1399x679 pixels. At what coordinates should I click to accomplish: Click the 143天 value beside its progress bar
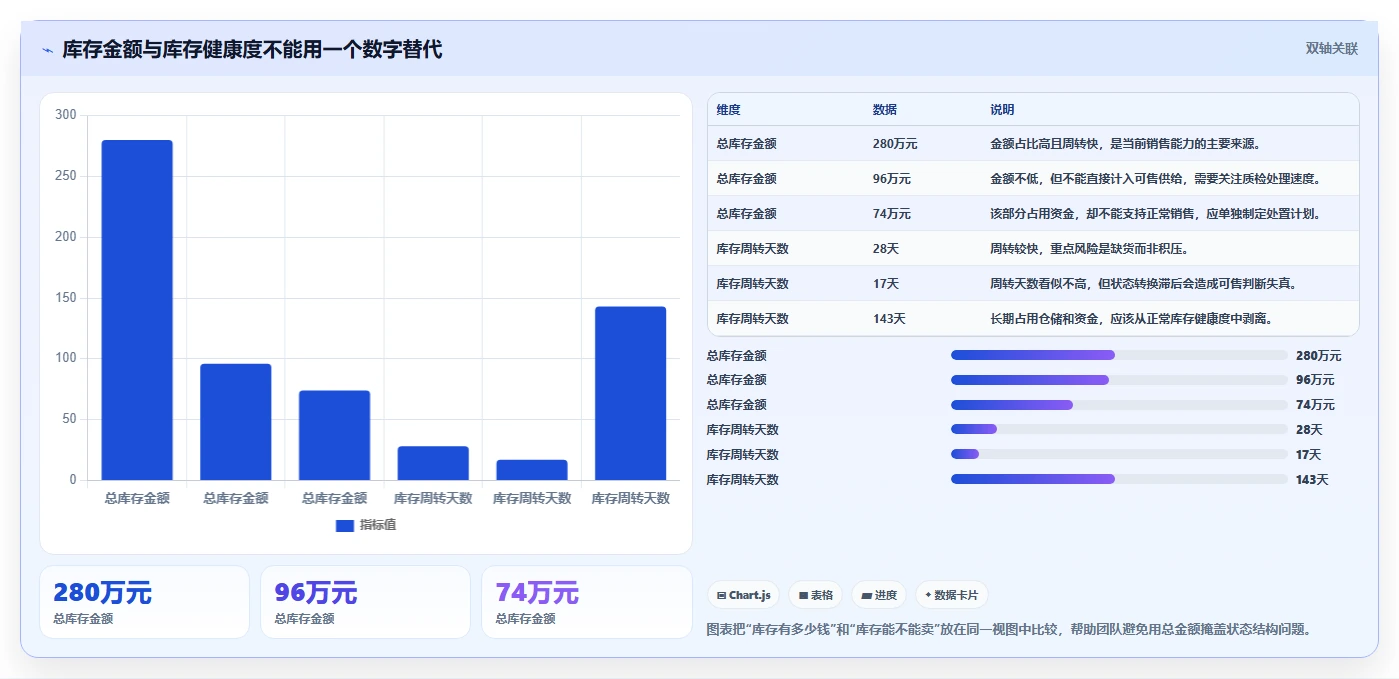coord(1312,480)
